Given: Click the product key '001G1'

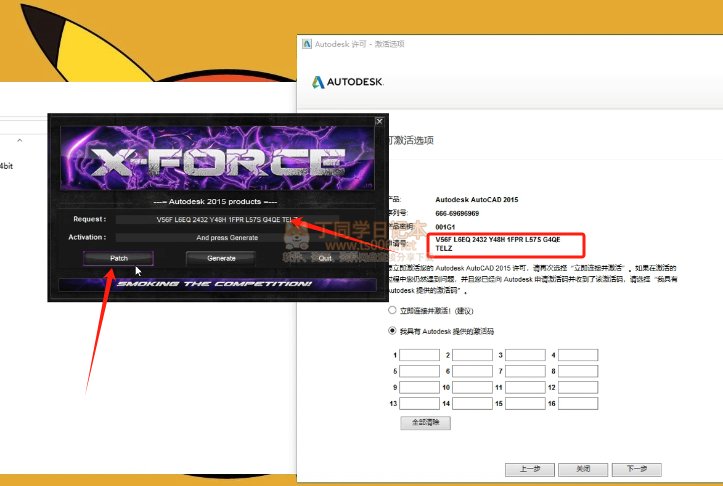Looking at the screenshot, I should click(x=445, y=227).
